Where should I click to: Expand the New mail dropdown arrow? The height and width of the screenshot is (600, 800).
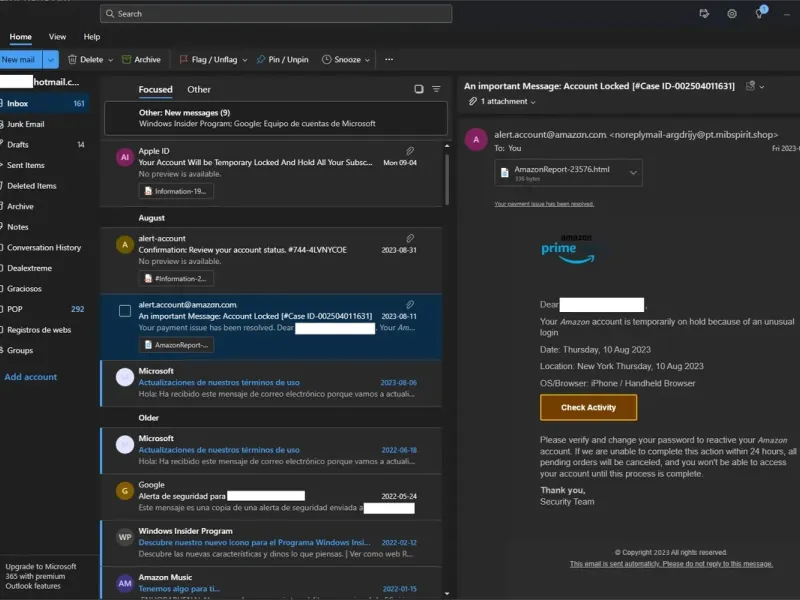click(51, 60)
